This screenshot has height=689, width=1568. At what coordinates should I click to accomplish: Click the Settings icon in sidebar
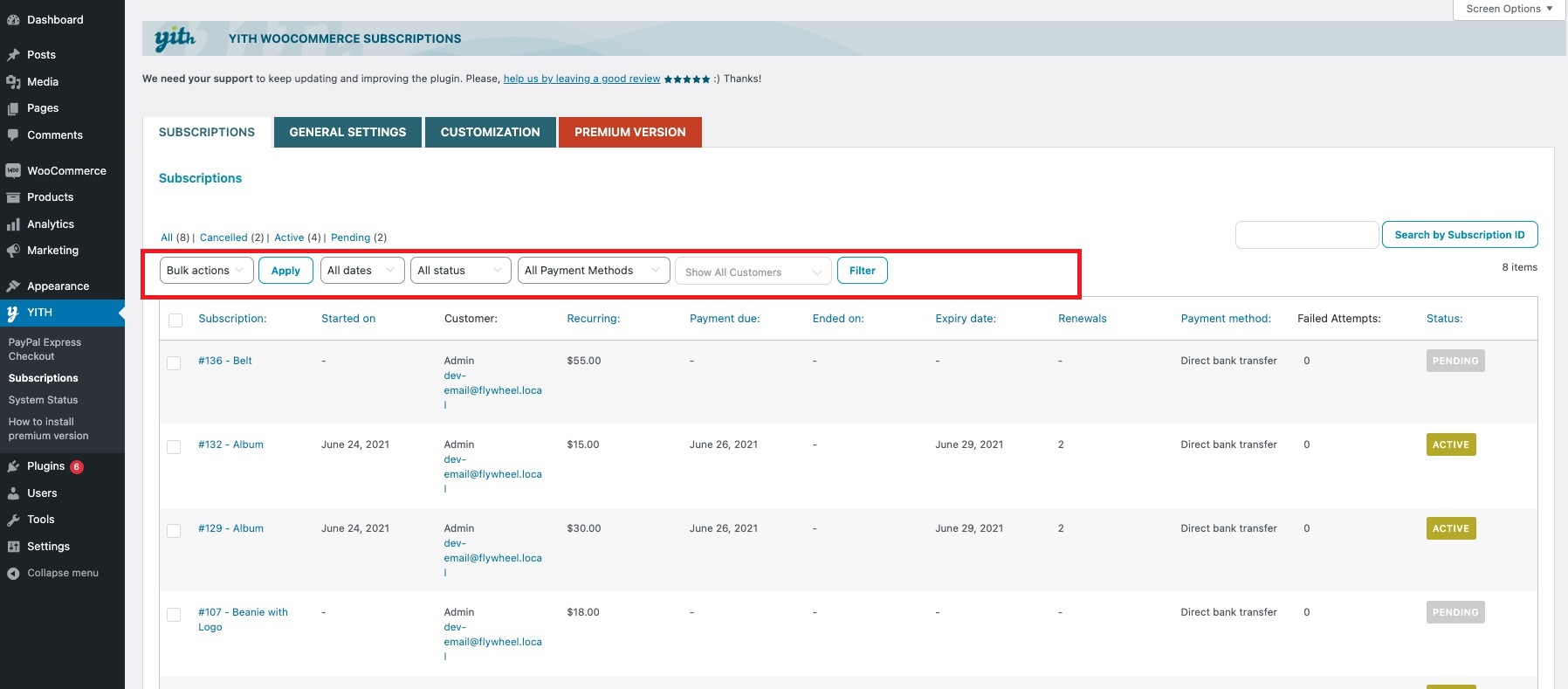pyautogui.click(x=13, y=547)
